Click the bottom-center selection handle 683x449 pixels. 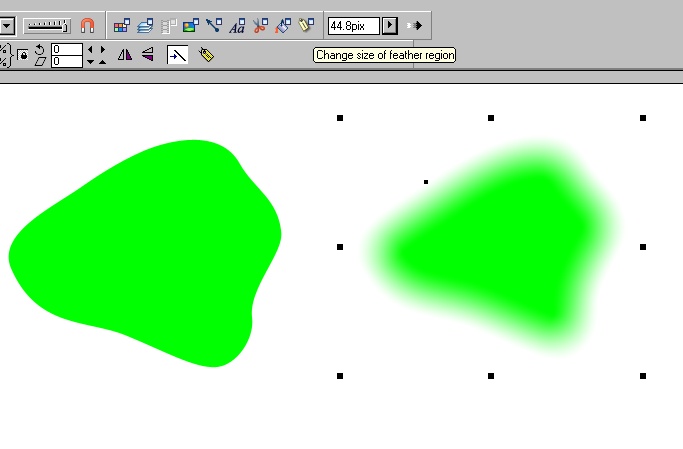click(491, 376)
